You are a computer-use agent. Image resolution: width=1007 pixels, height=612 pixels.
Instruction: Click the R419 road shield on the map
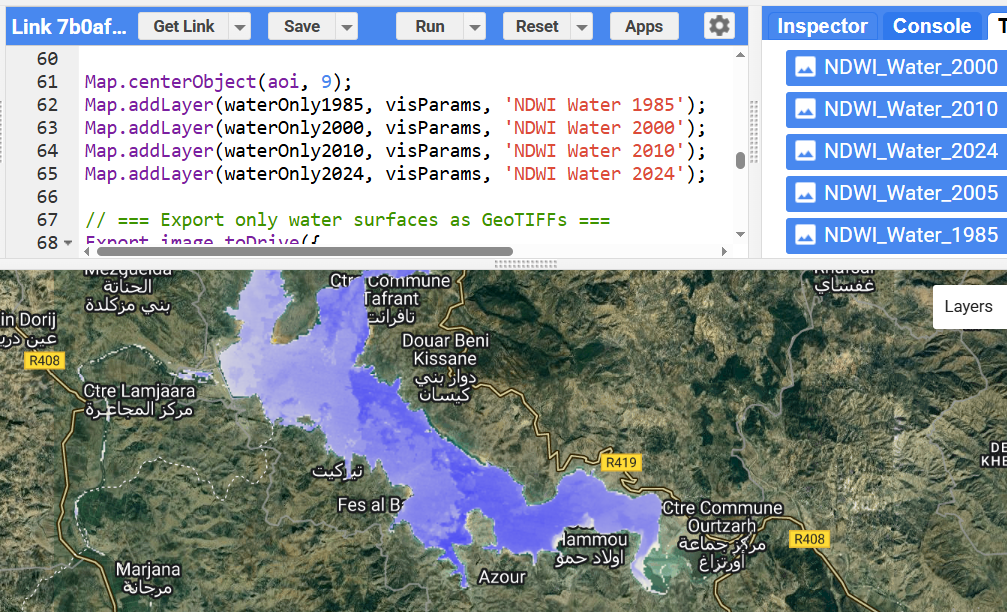621,463
